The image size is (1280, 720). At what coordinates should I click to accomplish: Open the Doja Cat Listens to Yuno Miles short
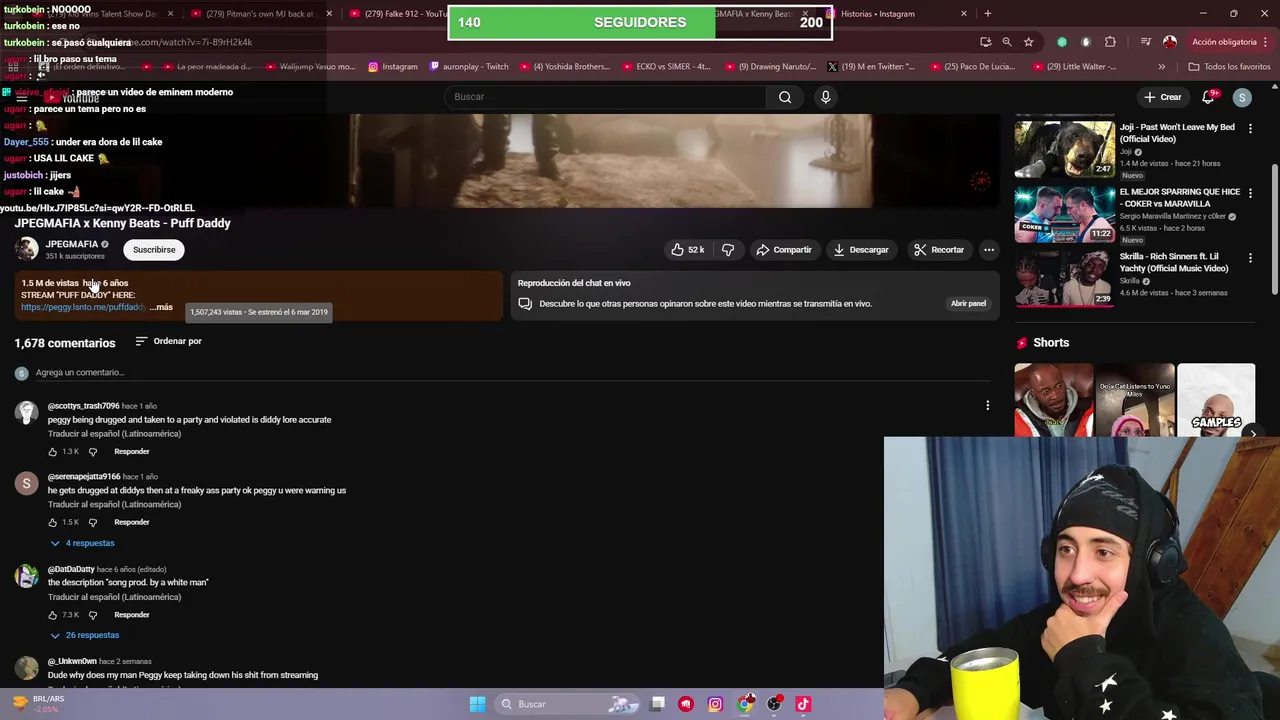(1135, 400)
